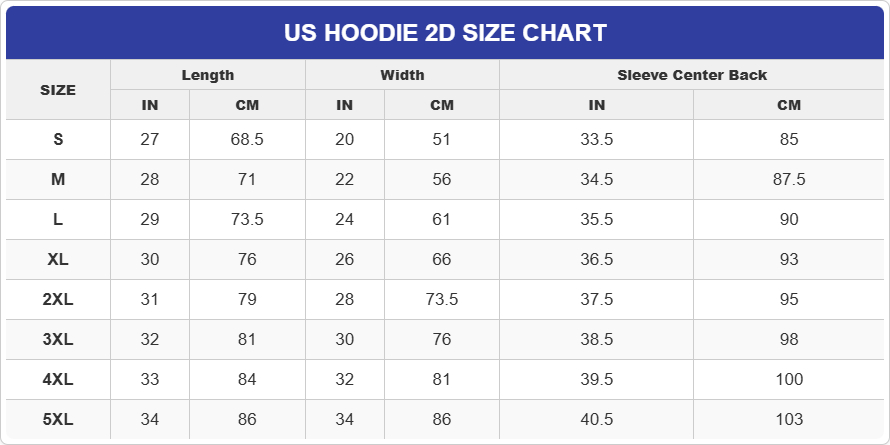Screen dimensions: 890x445
Task: Click the 73.5 width value in 2XL row
Action: (441, 300)
